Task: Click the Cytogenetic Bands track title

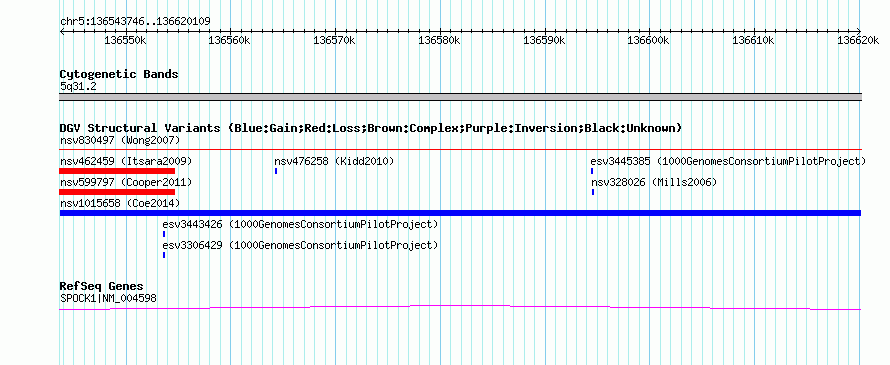Action: pyautogui.click(x=119, y=74)
